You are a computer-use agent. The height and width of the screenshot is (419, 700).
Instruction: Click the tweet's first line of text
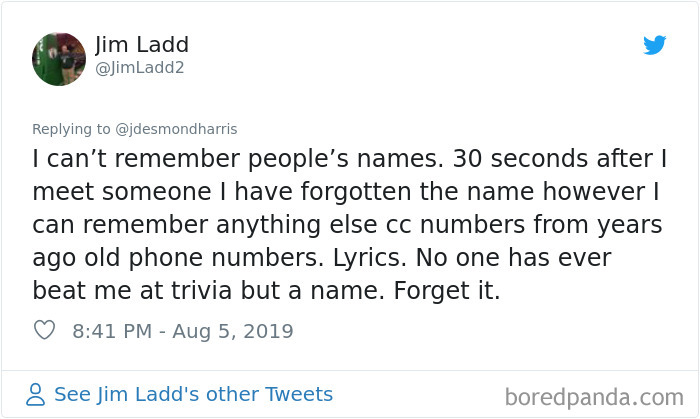(x=350, y=159)
